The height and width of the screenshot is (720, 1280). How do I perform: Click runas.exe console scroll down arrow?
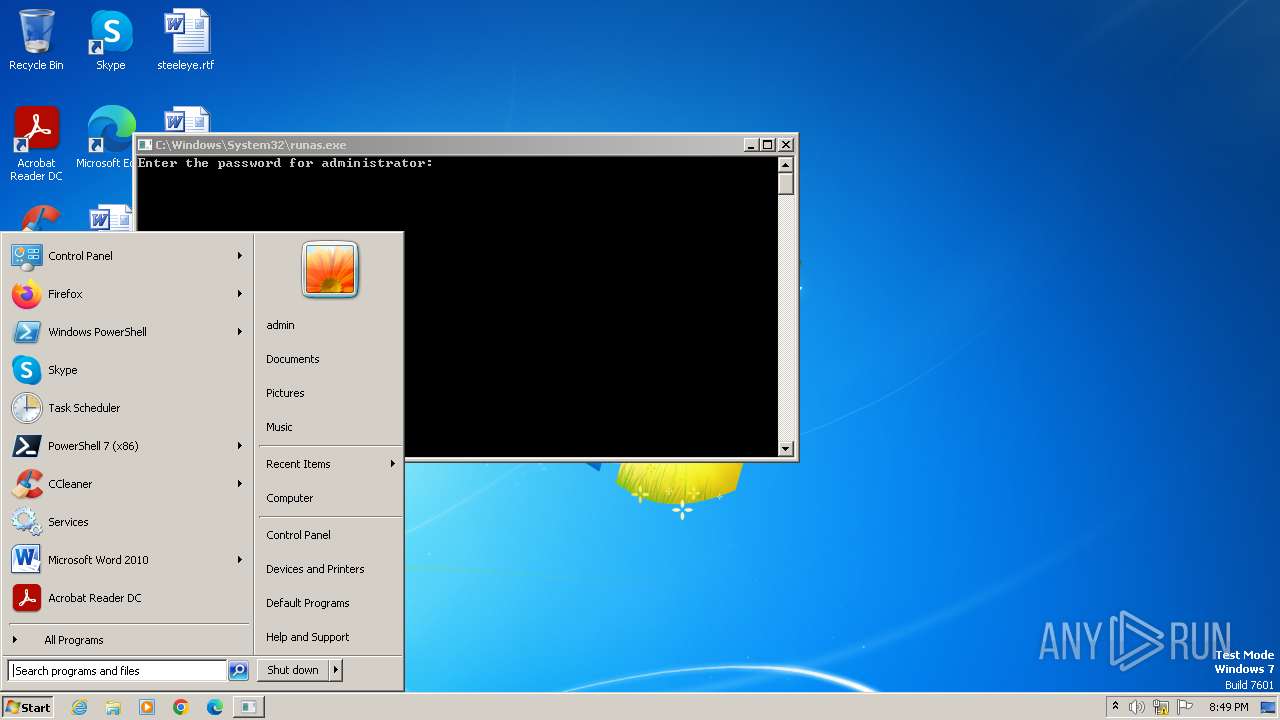coord(785,449)
